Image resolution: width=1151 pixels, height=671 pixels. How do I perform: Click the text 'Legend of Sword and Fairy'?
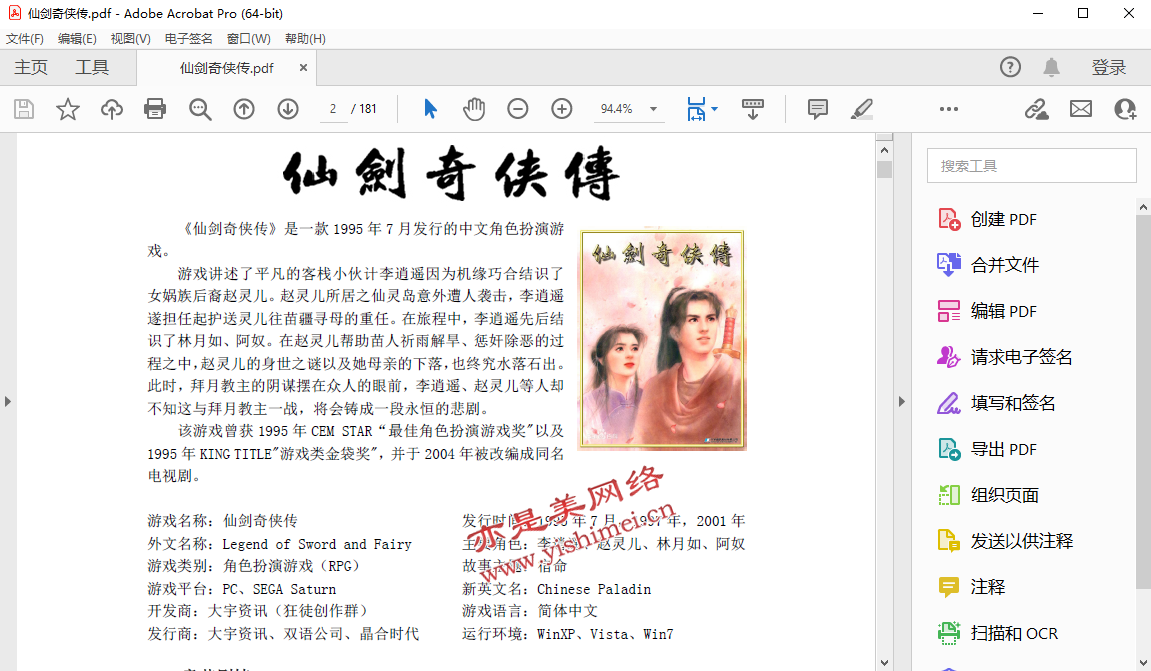tap(317, 544)
